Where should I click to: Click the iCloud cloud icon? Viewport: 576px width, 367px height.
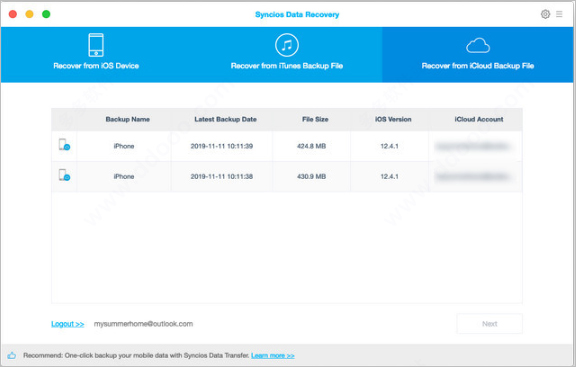click(478, 46)
